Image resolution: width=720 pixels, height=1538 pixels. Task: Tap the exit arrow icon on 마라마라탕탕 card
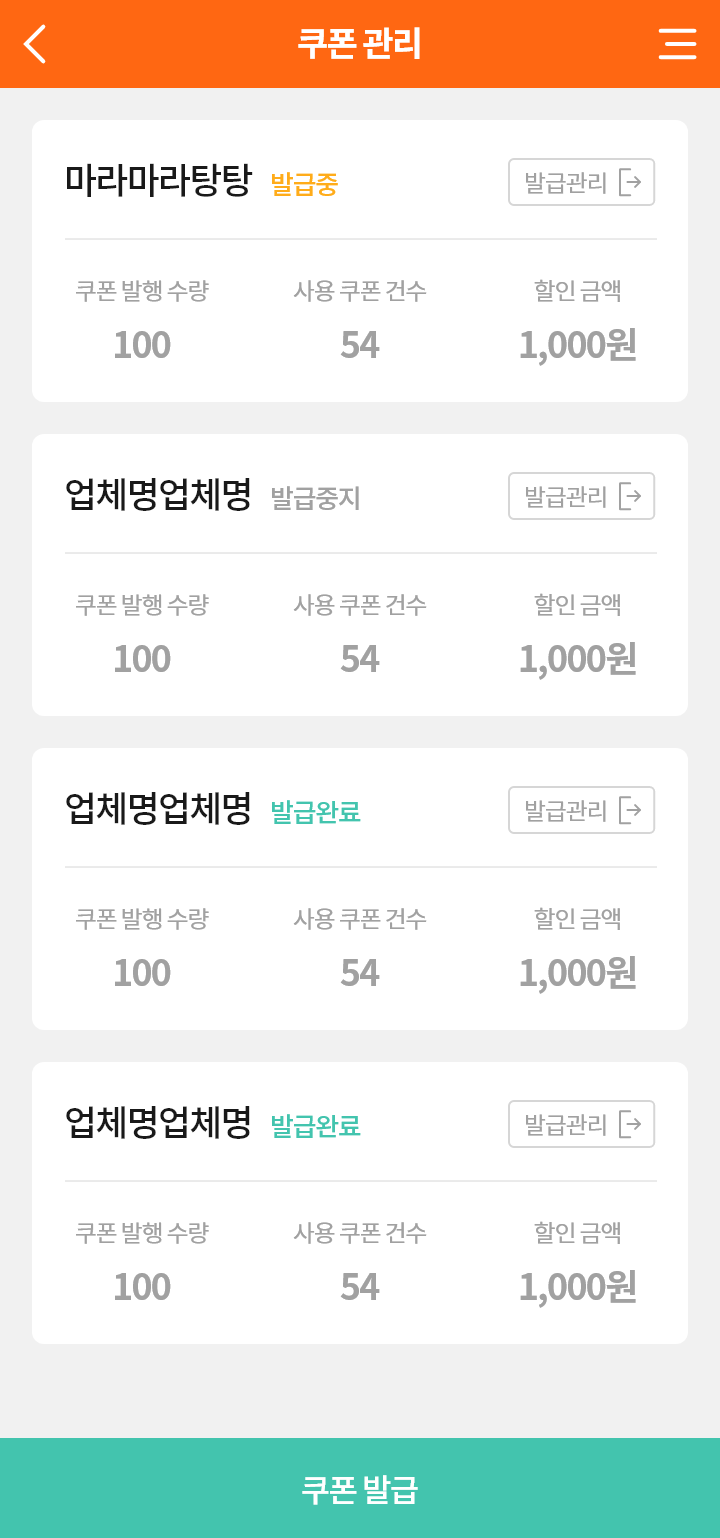pyautogui.click(x=630, y=183)
